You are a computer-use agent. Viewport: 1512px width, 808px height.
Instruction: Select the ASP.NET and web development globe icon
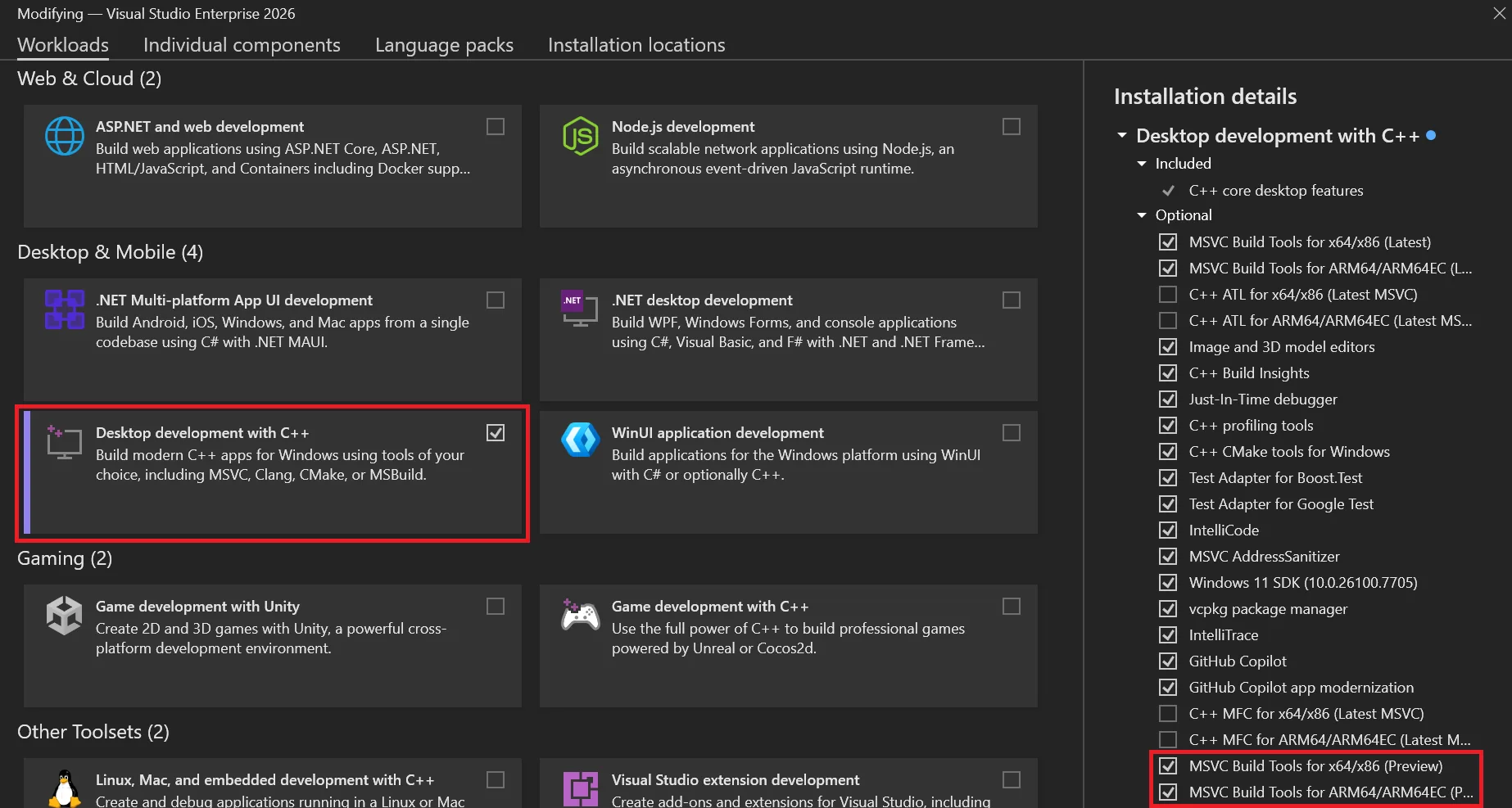pyautogui.click(x=64, y=136)
